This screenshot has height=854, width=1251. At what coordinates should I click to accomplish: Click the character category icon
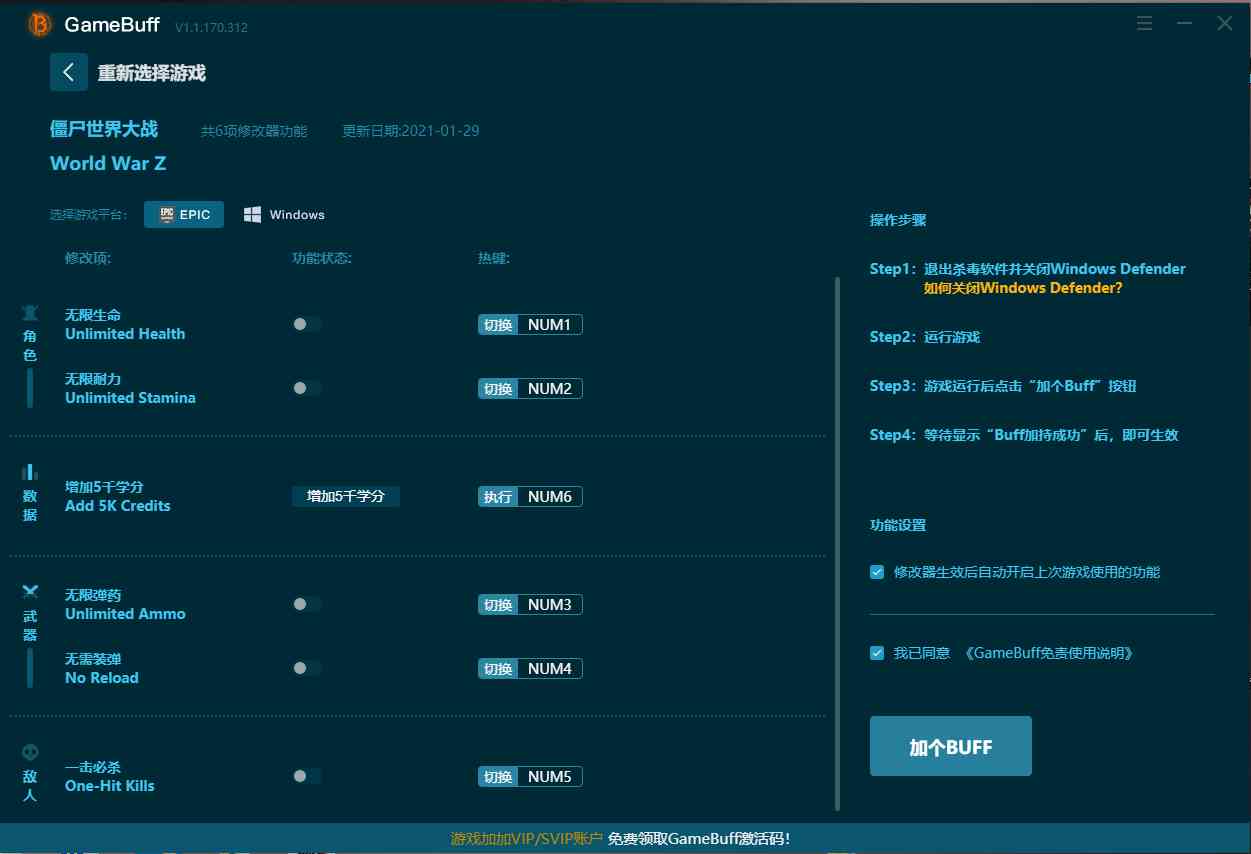(x=30, y=313)
